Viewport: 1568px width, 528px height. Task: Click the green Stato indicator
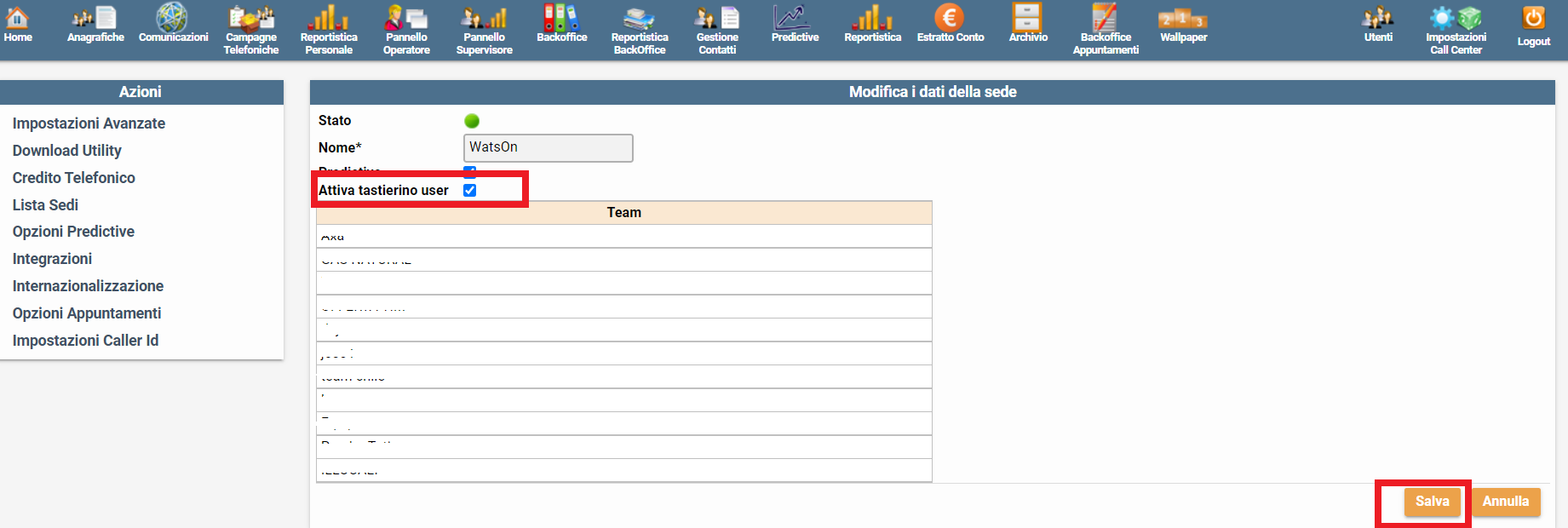[472, 121]
